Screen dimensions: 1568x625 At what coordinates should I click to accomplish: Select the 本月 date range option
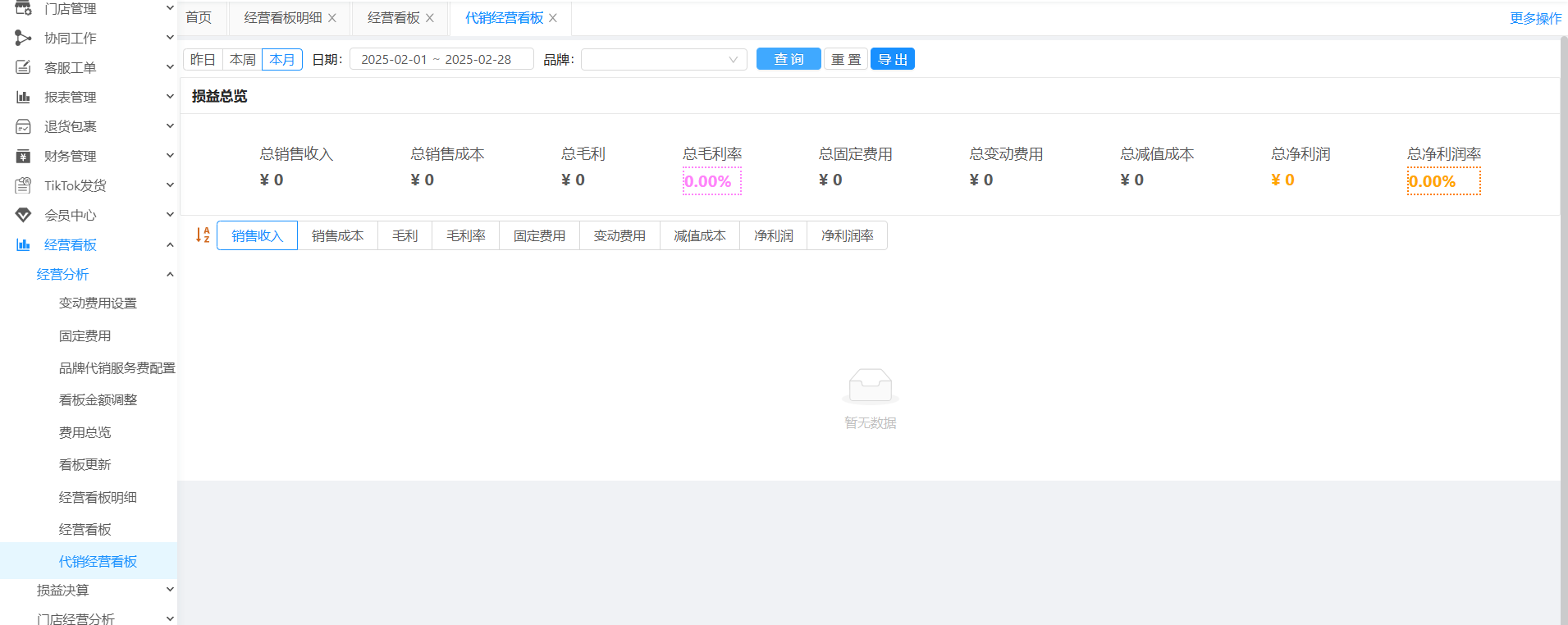tap(282, 59)
